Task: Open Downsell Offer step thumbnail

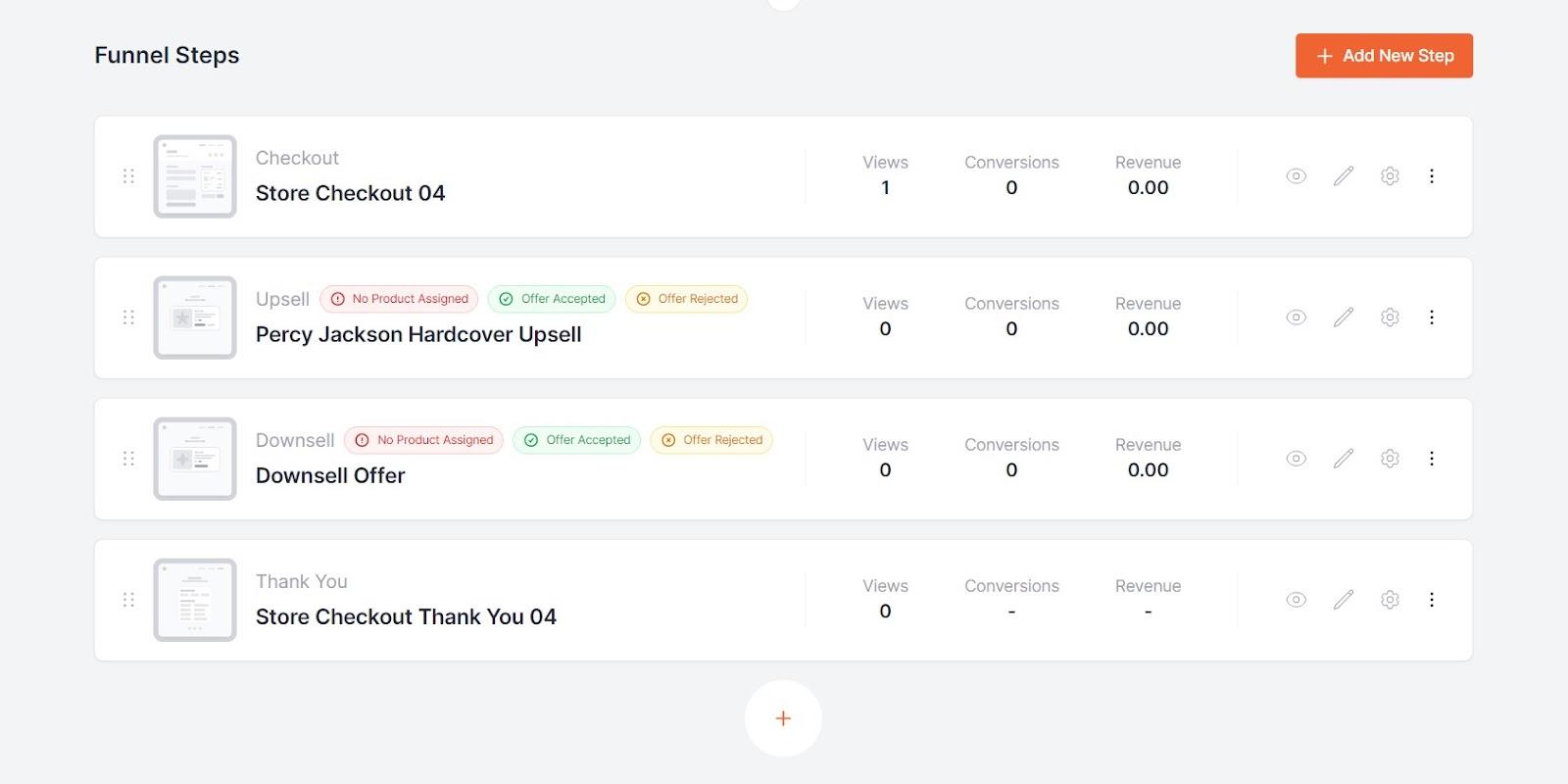Action: pyautogui.click(x=195, y=459)
